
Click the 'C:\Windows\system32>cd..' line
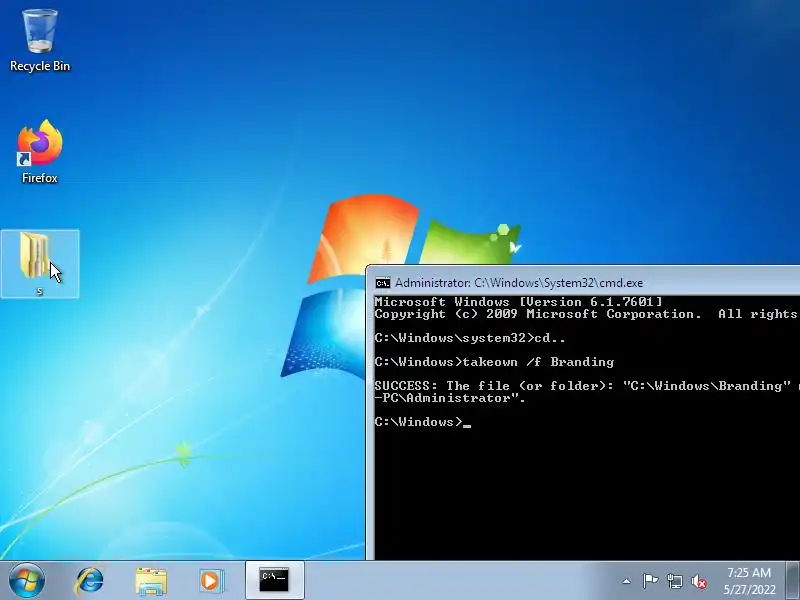[469, 338]
